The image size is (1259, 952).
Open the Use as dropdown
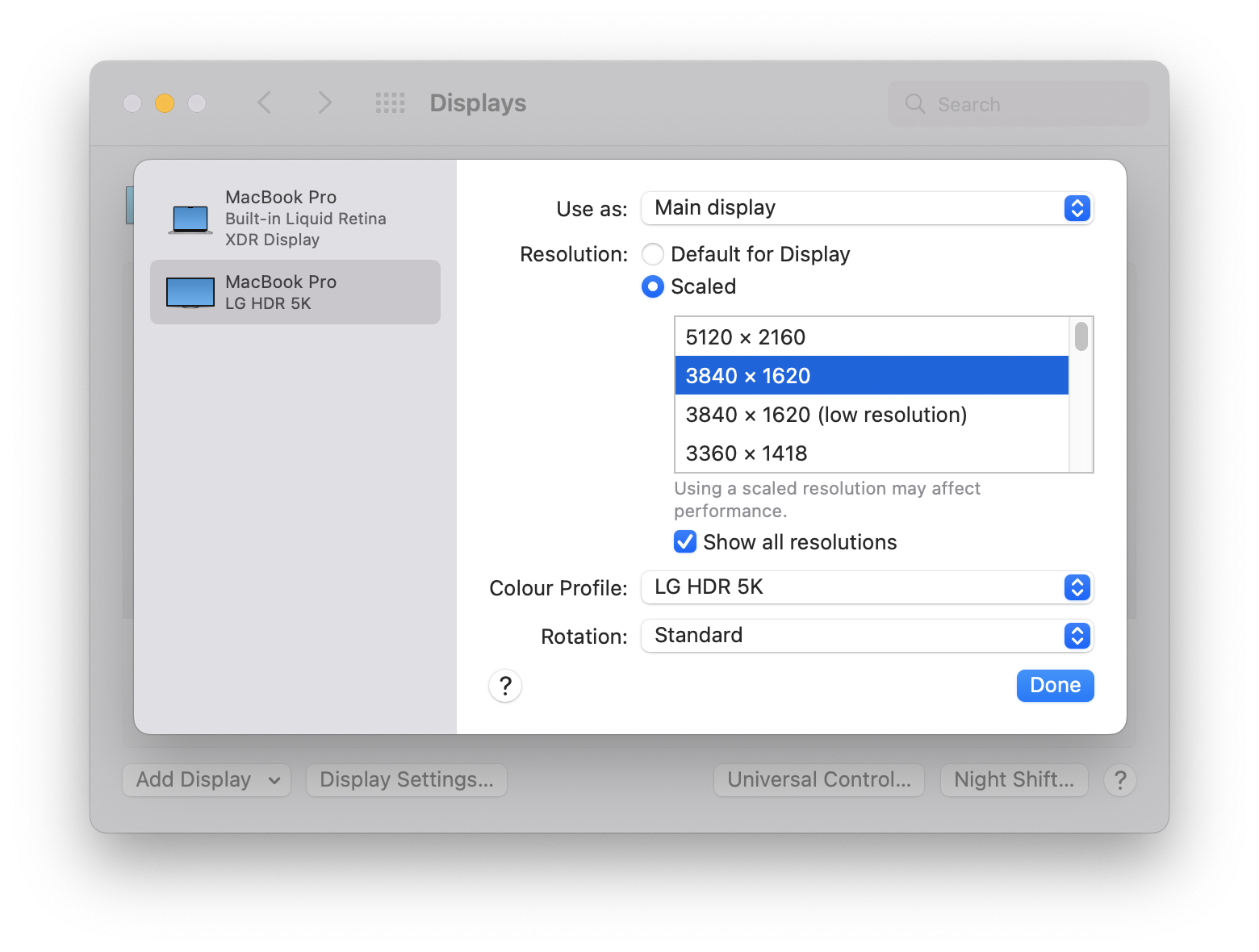(x=868, y=208)
